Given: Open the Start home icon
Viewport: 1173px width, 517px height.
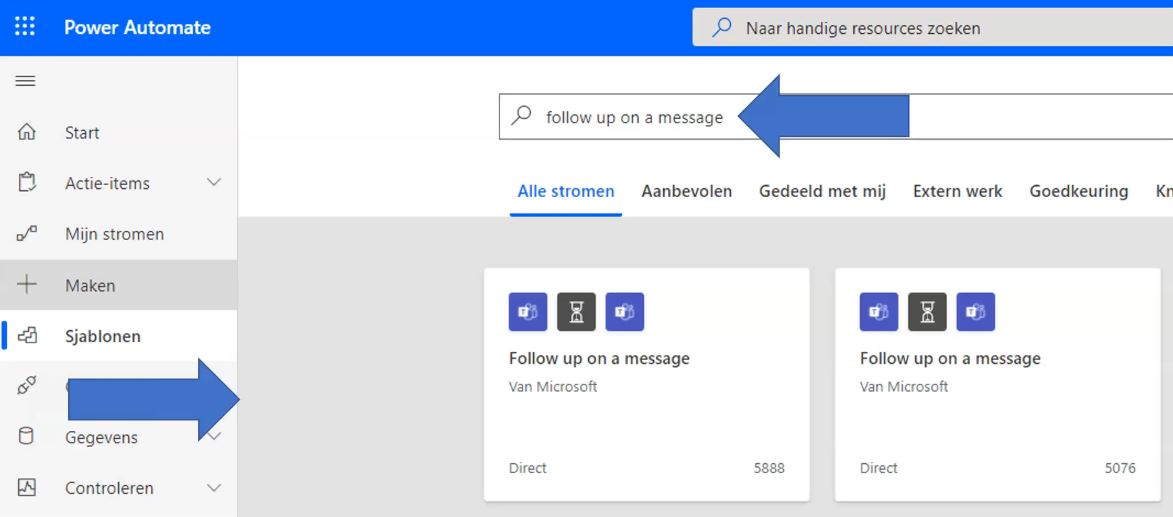Looking at the screenshot, I should tap(26, 132).
